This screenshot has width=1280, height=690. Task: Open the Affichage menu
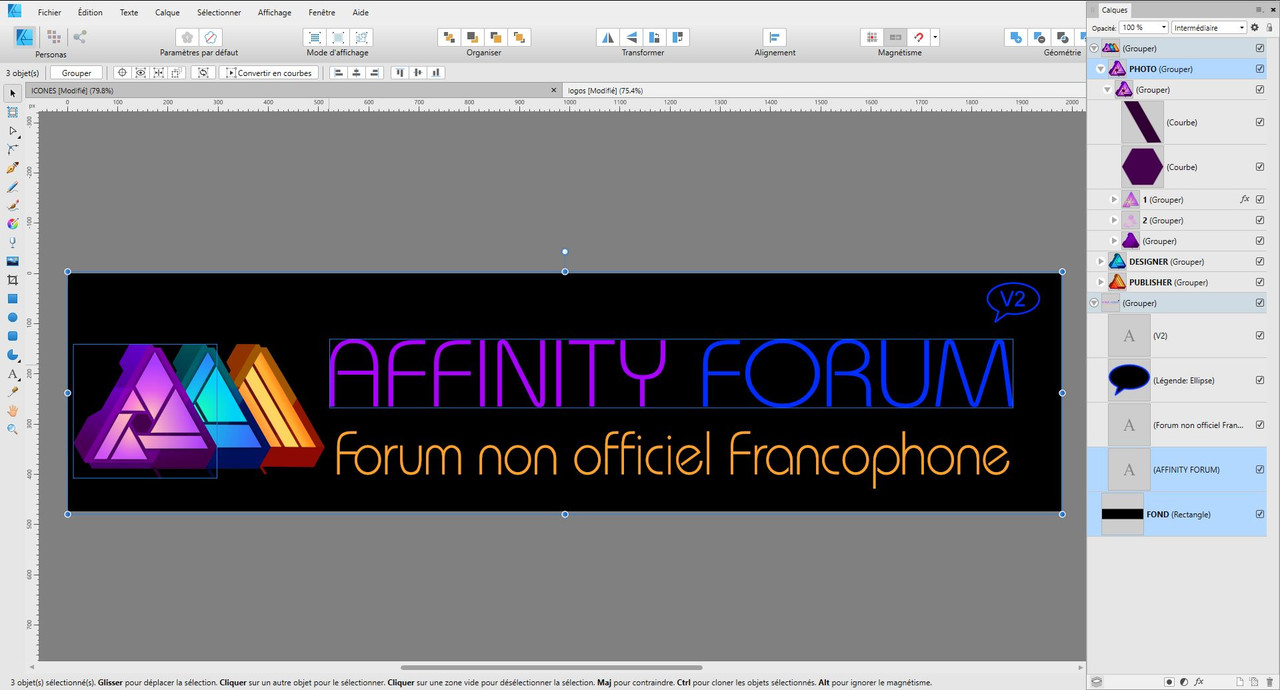point(274,12)
